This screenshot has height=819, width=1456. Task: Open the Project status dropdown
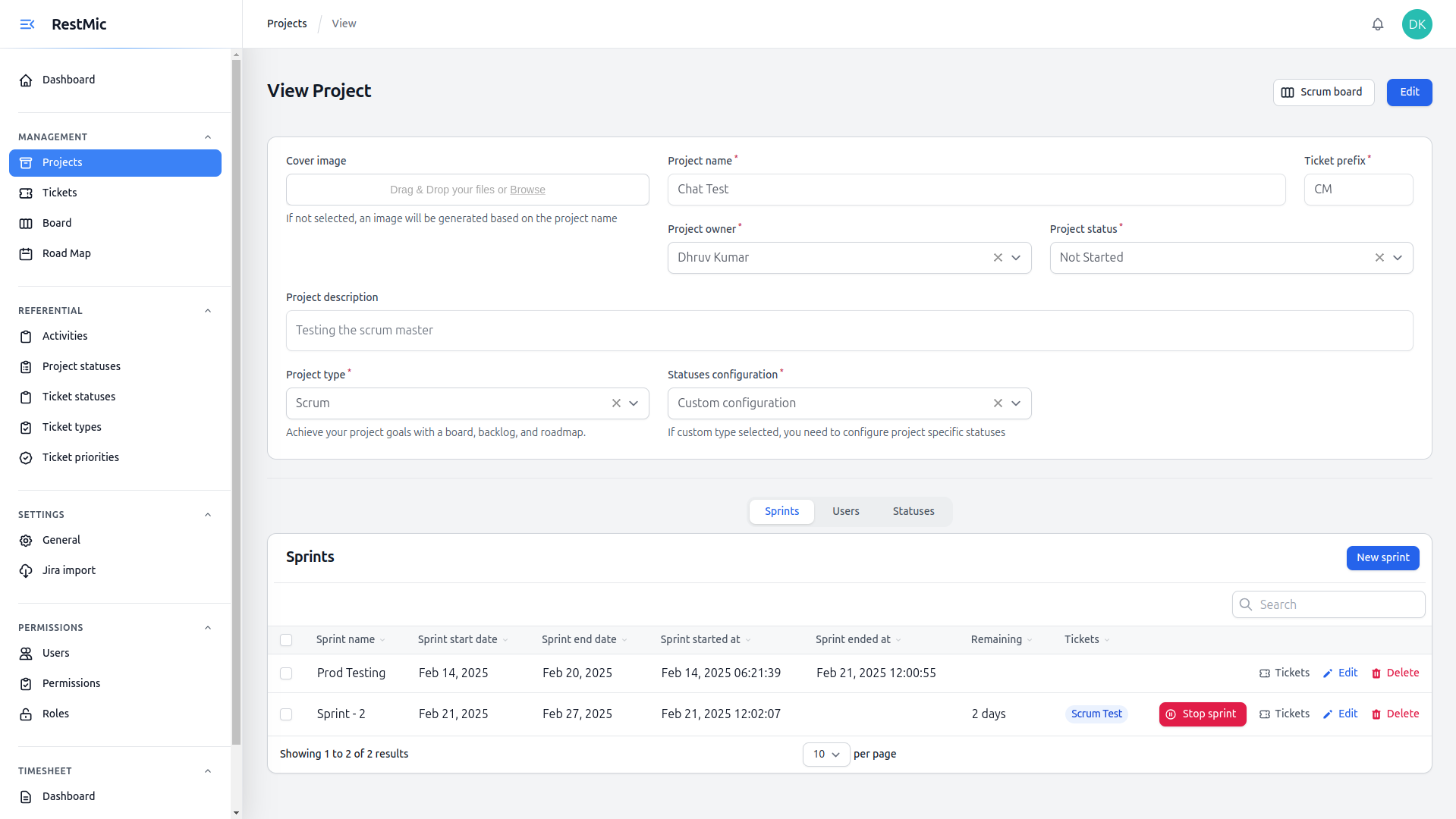click(1397, 258)
